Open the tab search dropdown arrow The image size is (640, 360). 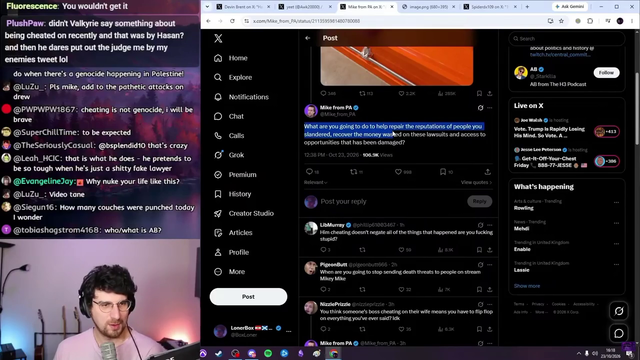tap(207, 7)
